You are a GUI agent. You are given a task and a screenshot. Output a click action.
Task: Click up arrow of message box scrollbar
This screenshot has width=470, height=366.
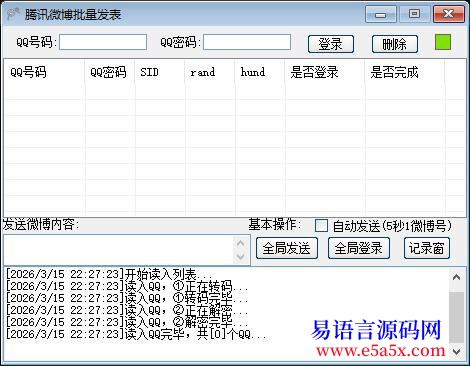[241, 243]
